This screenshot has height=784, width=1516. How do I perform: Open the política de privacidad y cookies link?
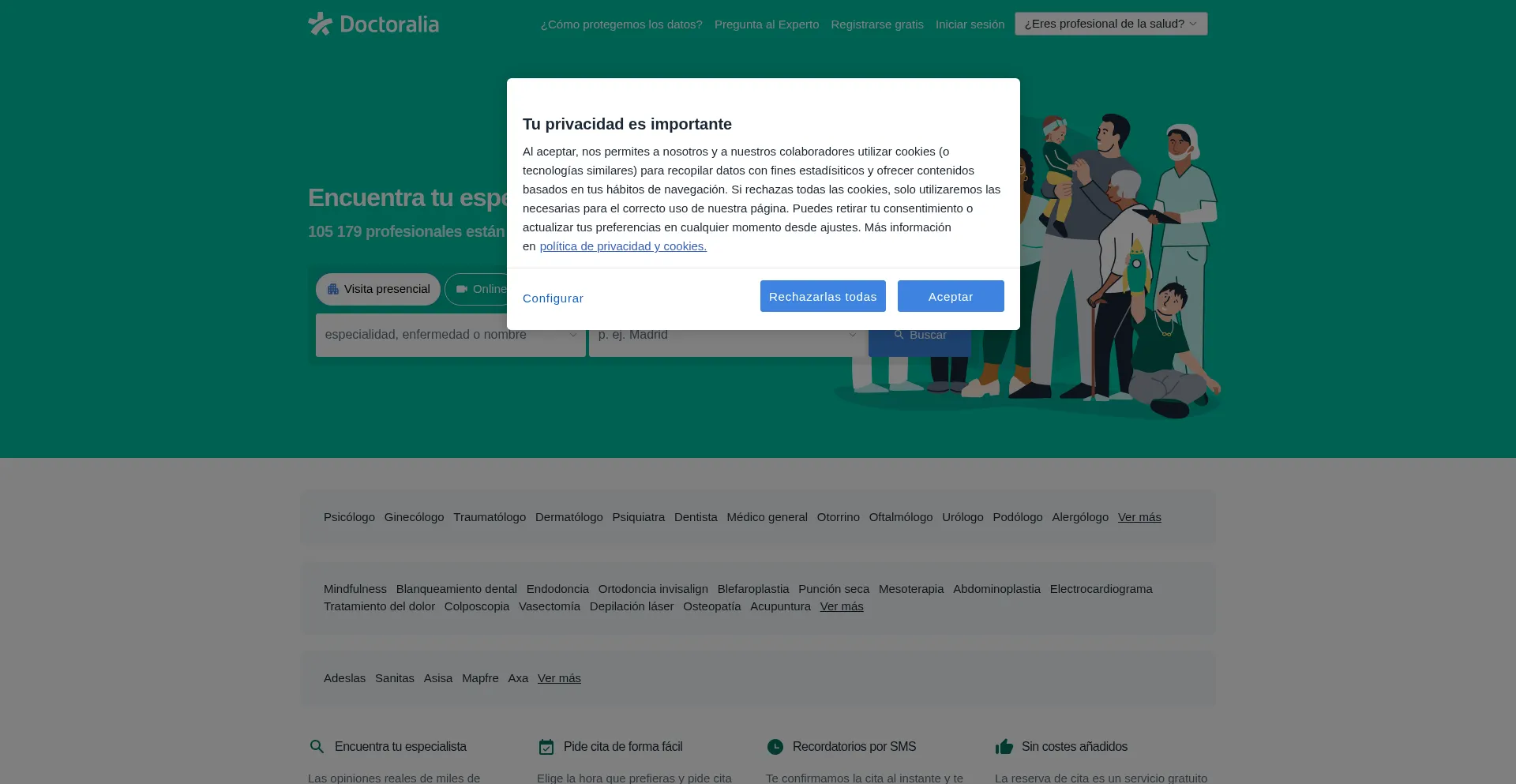click(x=623, y=246)
